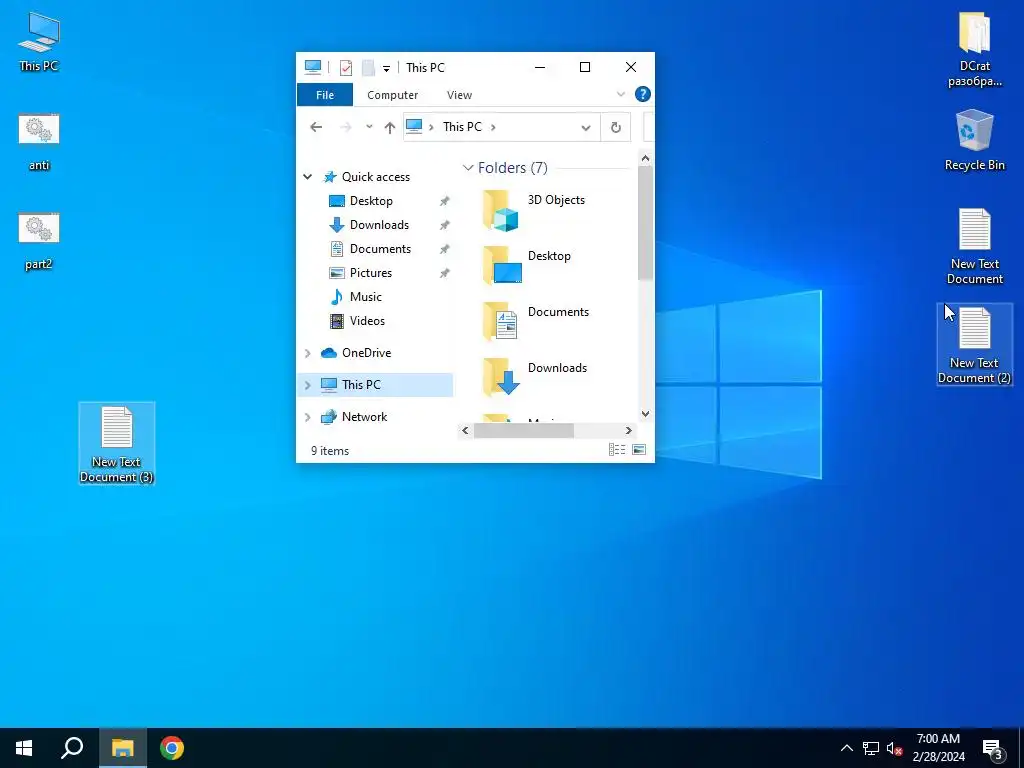1024x768 pixels.
Task: Switch to Large icons view layout icon
Action: (639, 449)
